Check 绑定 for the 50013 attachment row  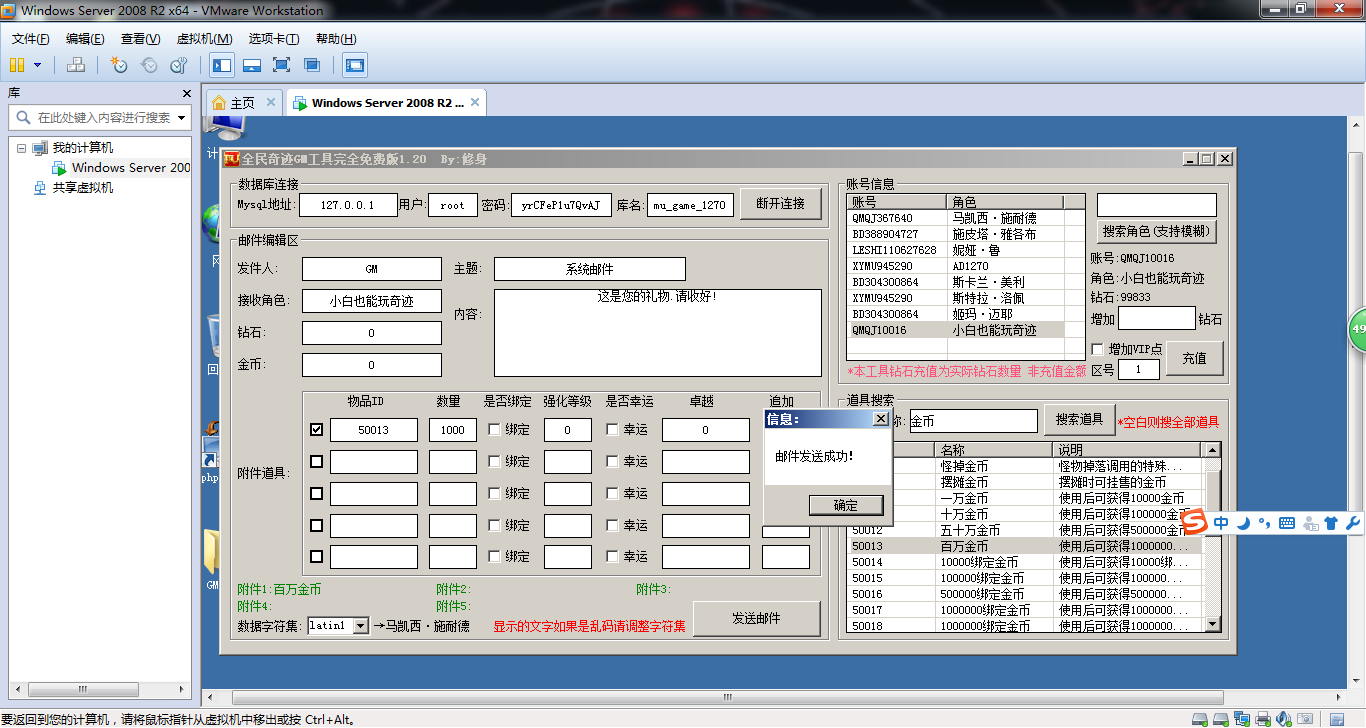coord(494,430)
